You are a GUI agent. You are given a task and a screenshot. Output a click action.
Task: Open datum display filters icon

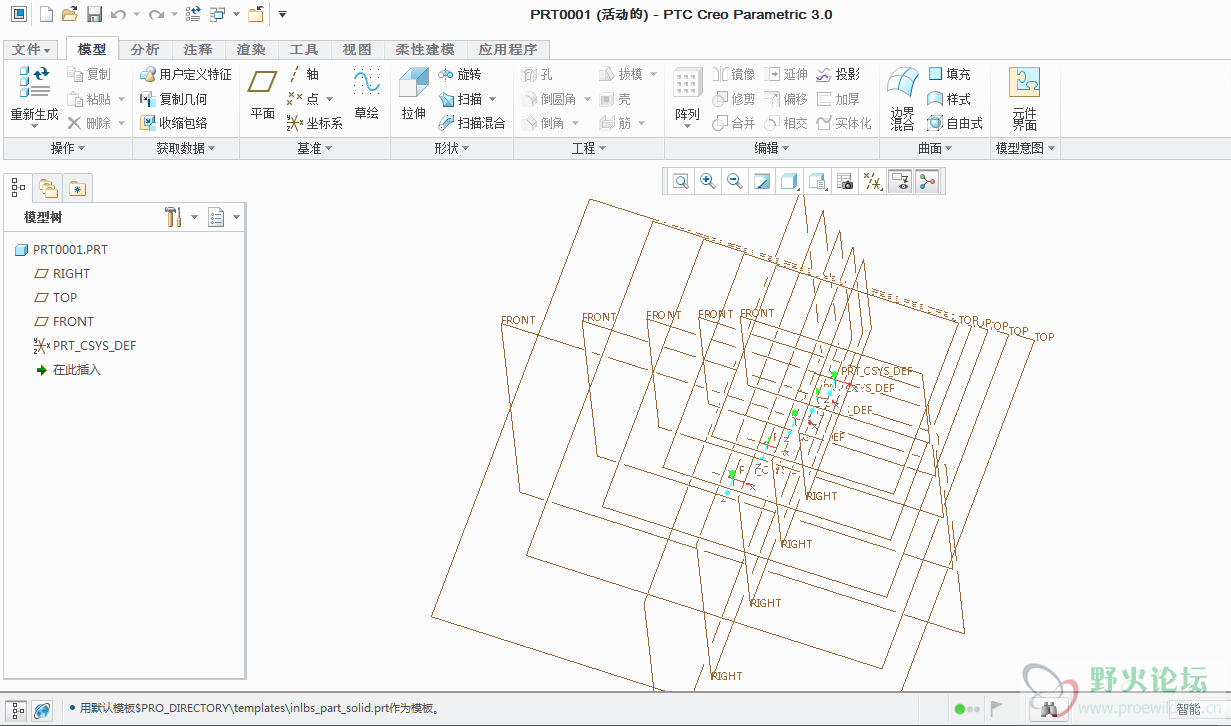[873, 181]
